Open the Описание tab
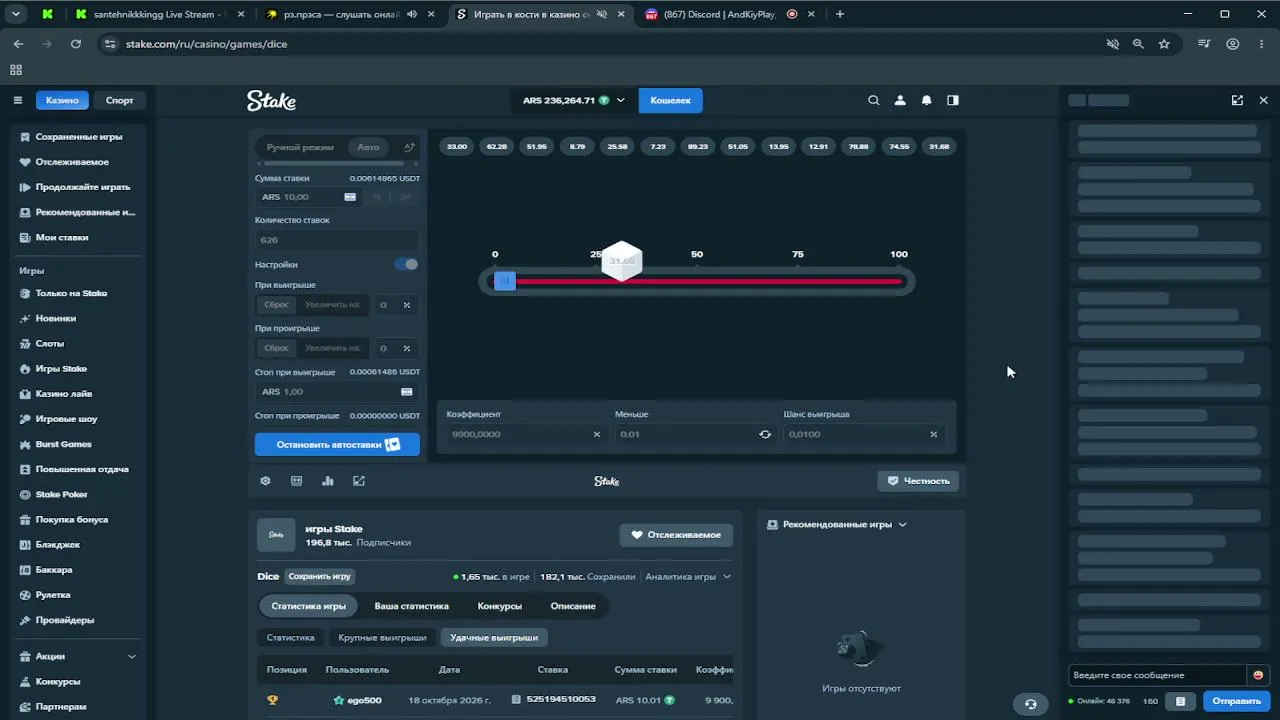Viewport: 1280px width, 720px height. [573, 606]
